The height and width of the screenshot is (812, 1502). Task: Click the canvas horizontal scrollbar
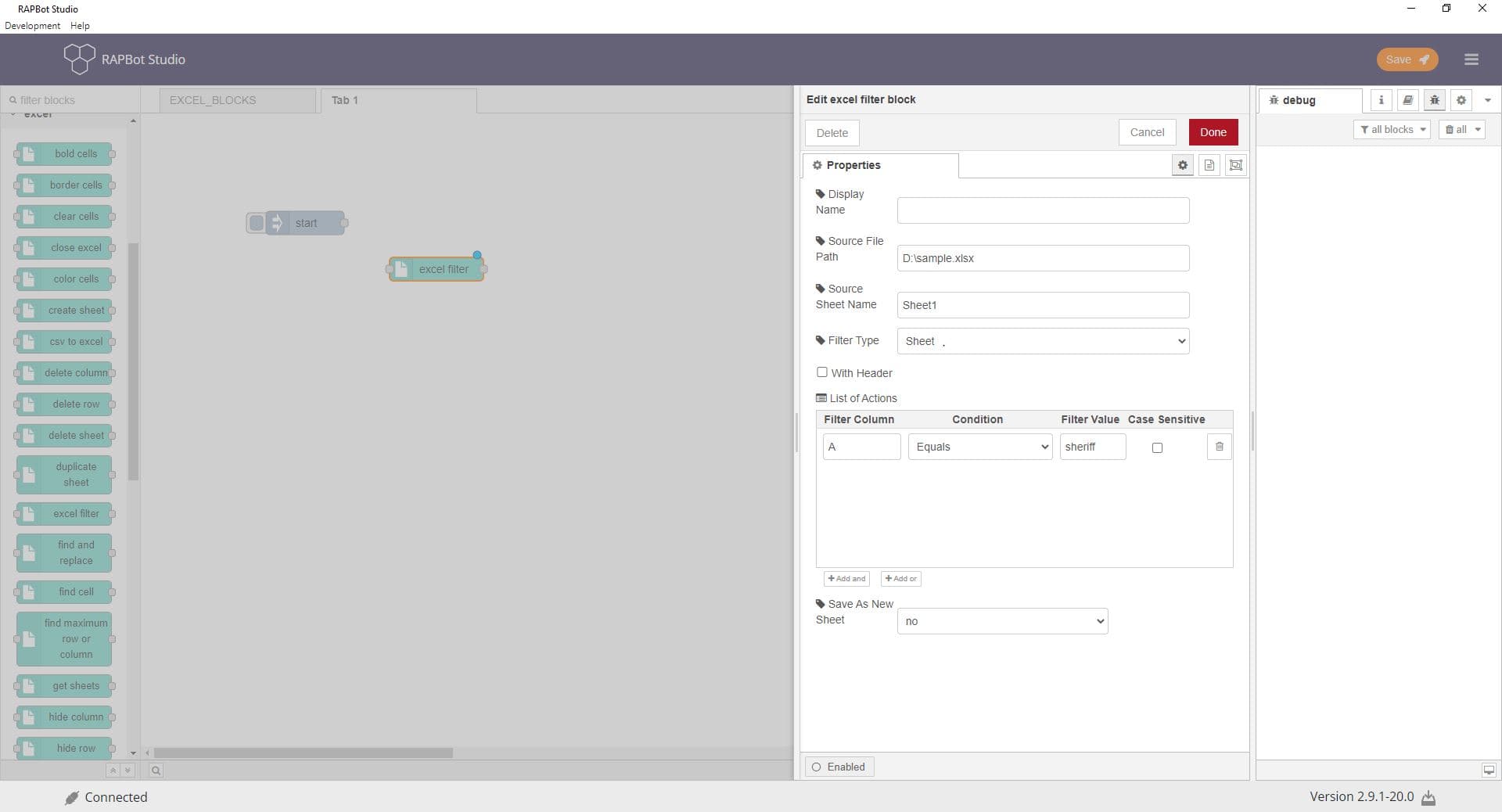[303, 753]
